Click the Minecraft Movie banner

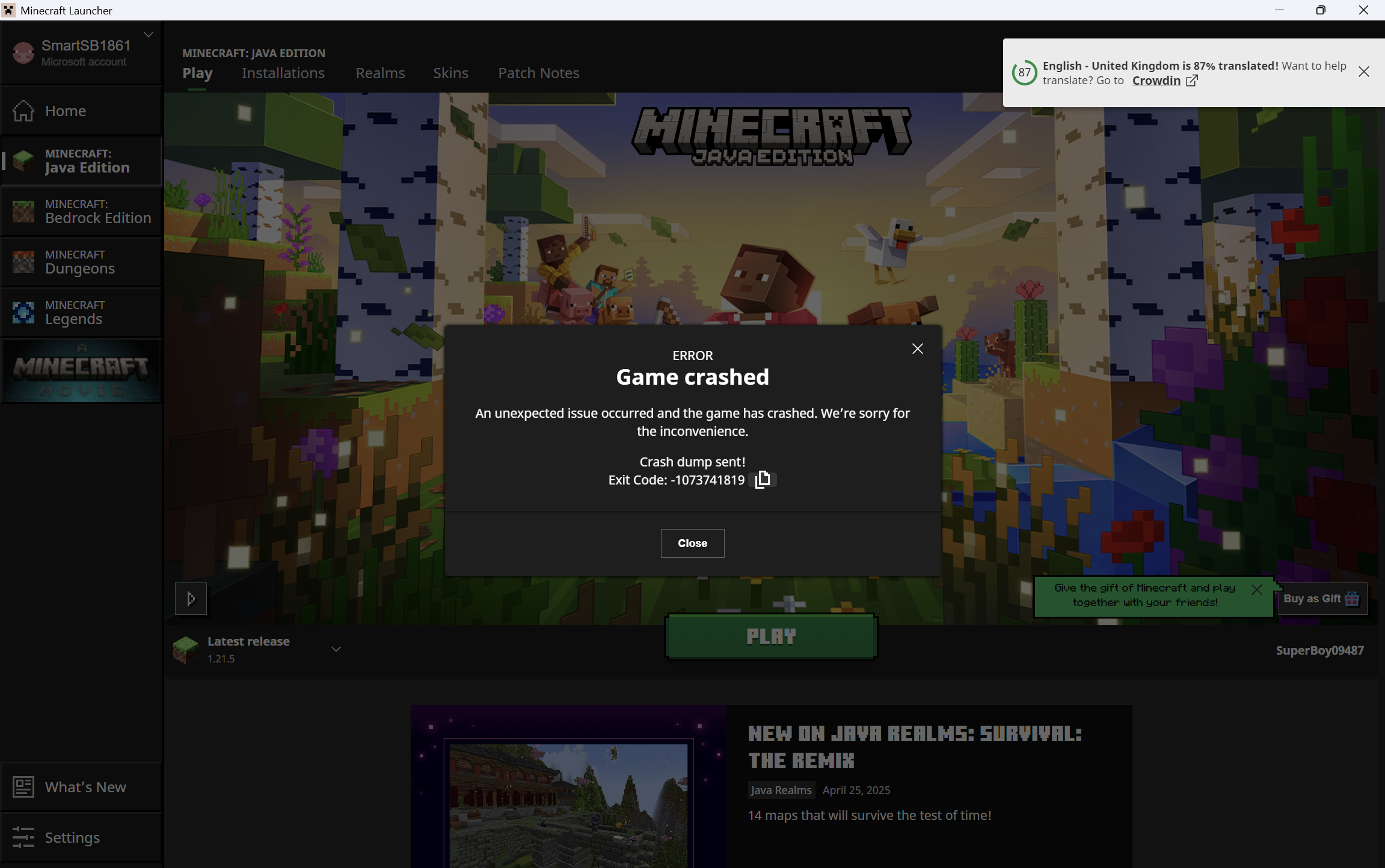click(81, 371)
